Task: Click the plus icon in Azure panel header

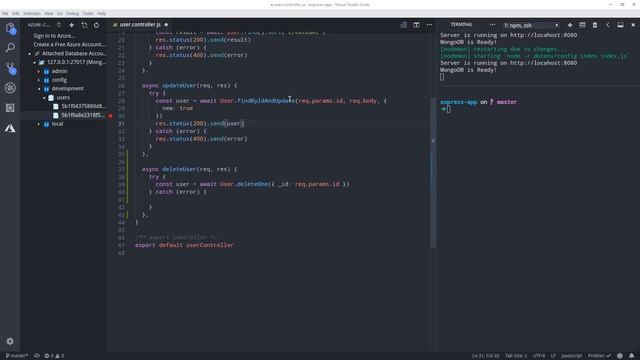Action: point(71,25)
